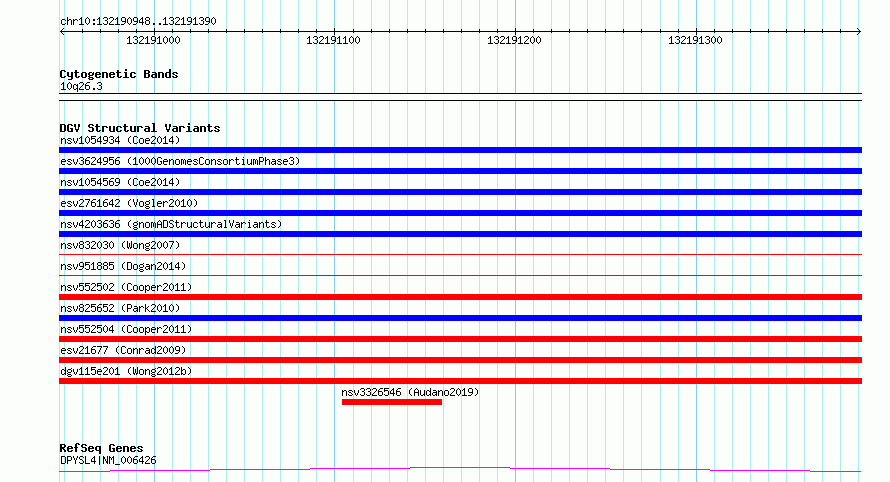This screenshot has height=482, width=890.
Task: Click the chr10:132190948..132191390 region label
Action: point(138,22)
